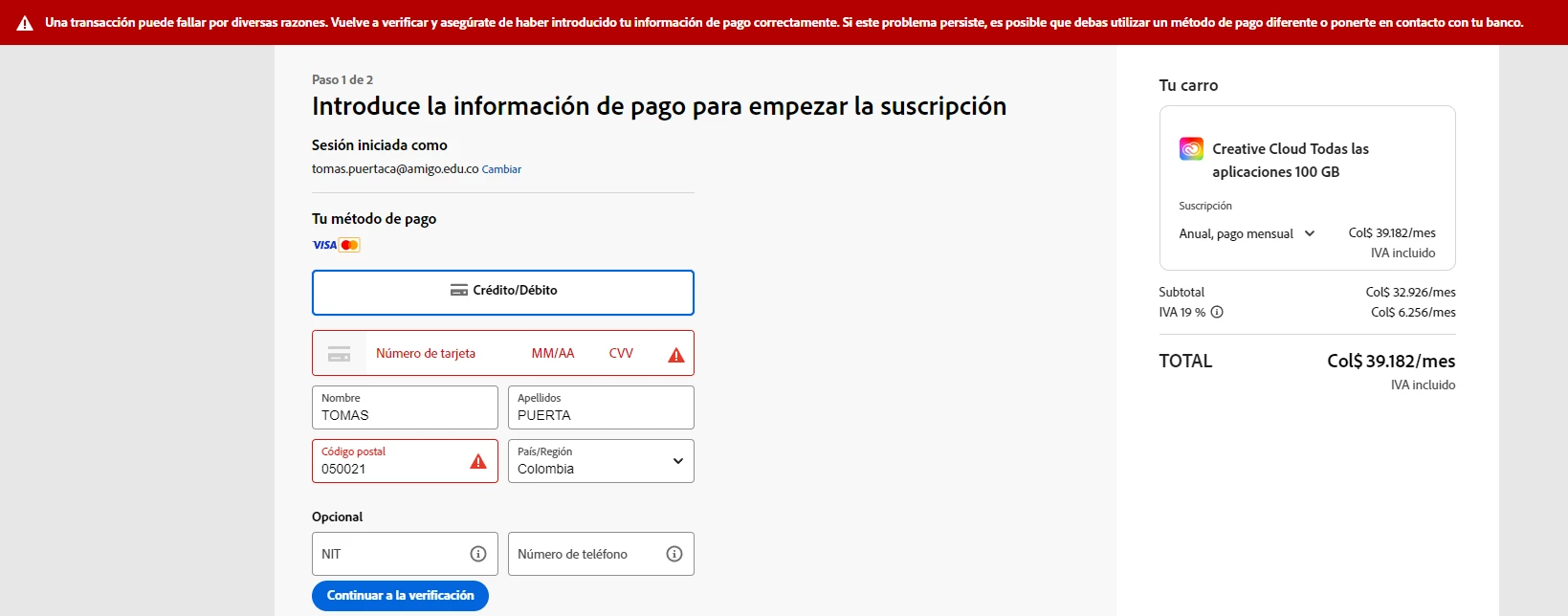This screenshot has height=616, width=1568.
Task: Click the Número de teléfono input field
Action: [601, 554]
